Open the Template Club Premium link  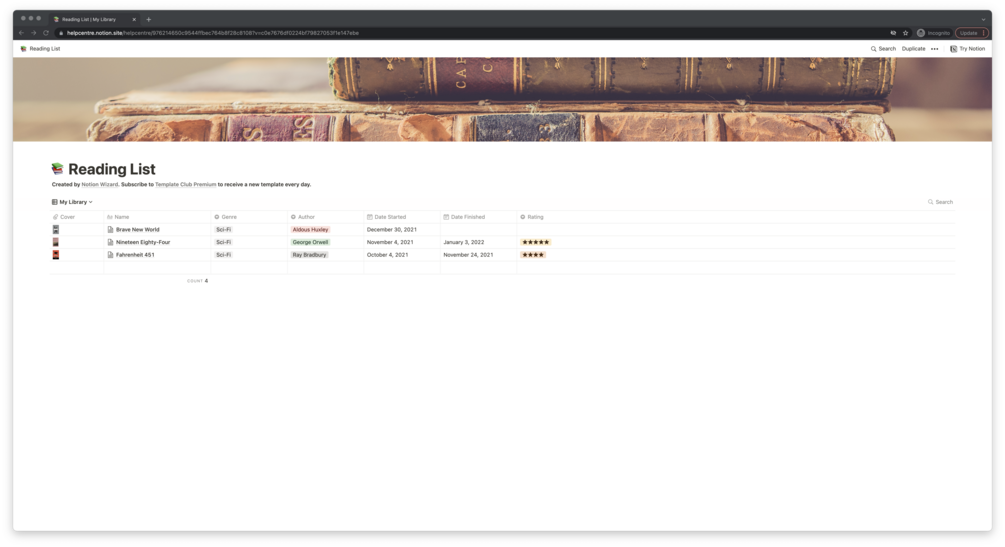coord(185,185)
